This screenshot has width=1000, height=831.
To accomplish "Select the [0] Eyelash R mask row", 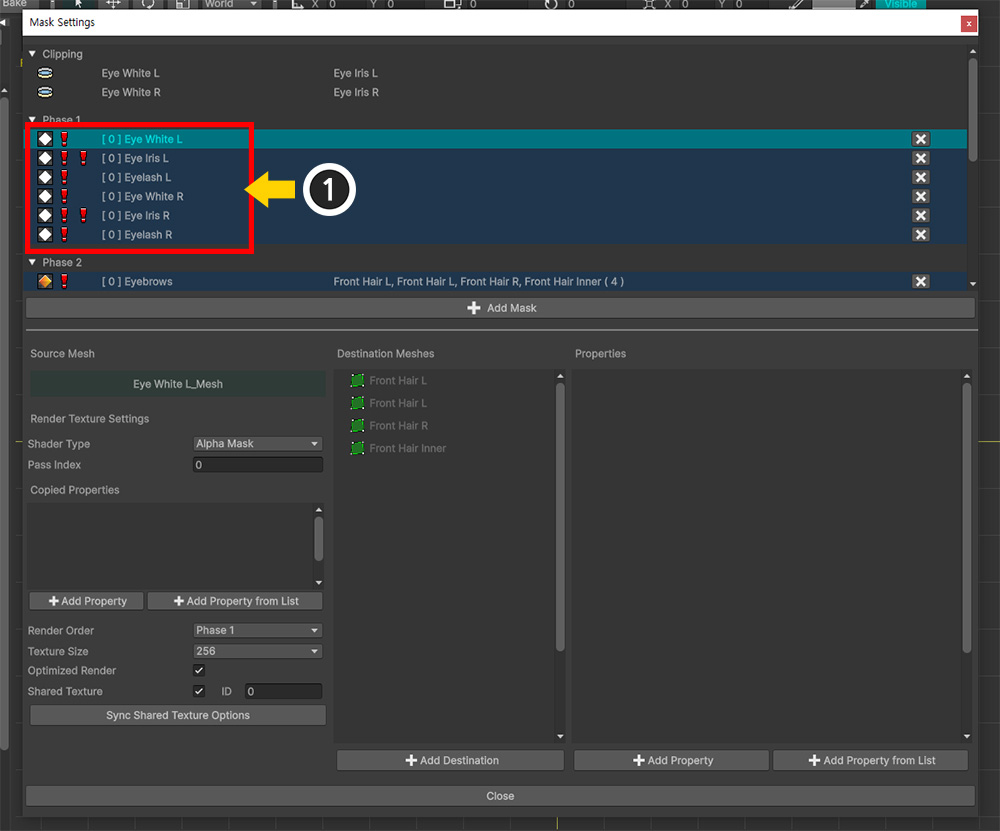I will 496,235.
